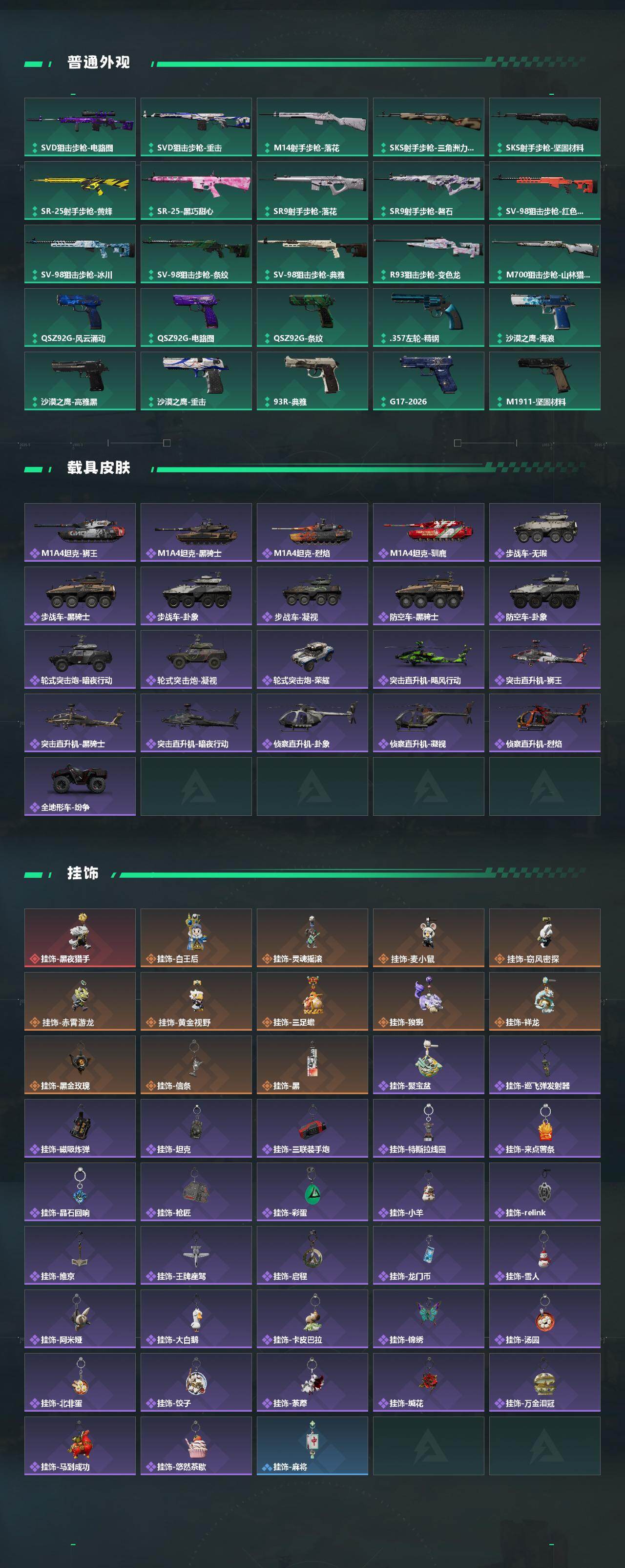Open the M1A4坦克-狮王 tank skin
Viewport: 625px width, 1568px height.
coord(80,532)
